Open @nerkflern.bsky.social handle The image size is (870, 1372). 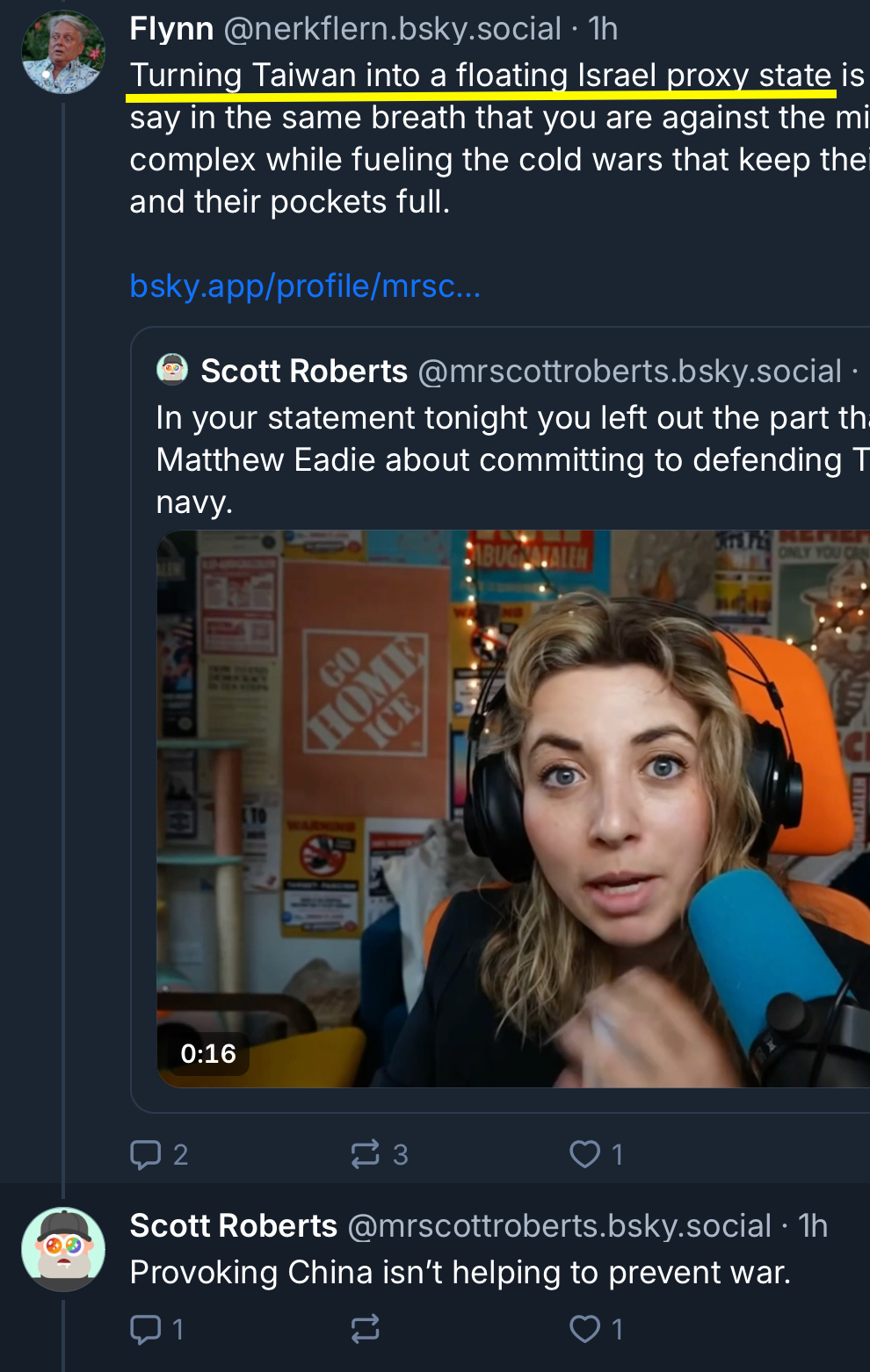tap(392, 29)
